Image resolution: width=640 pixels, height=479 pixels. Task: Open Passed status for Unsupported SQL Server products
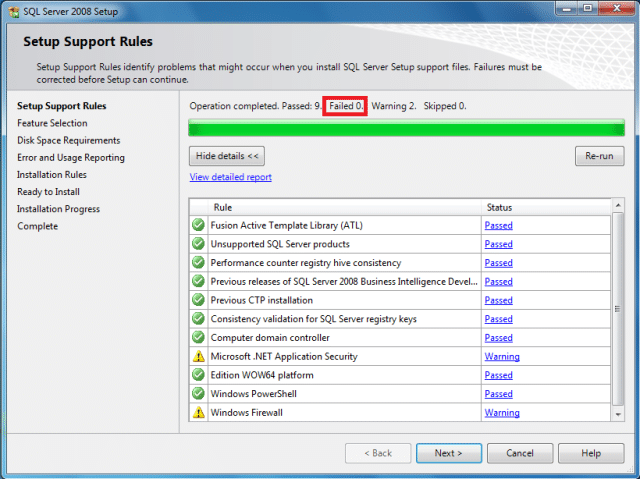click(498, 244)
